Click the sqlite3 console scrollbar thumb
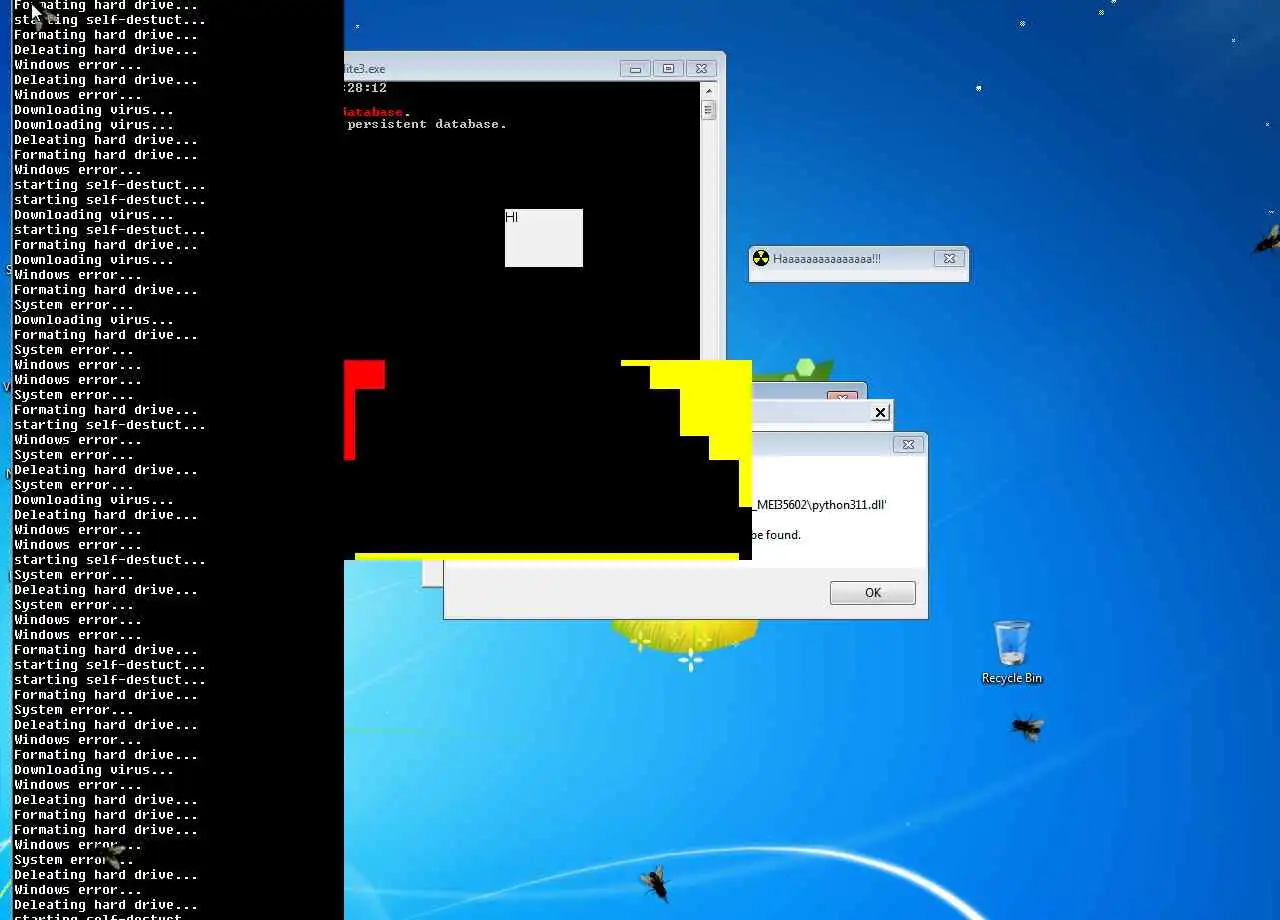 (x=708, y=110)
